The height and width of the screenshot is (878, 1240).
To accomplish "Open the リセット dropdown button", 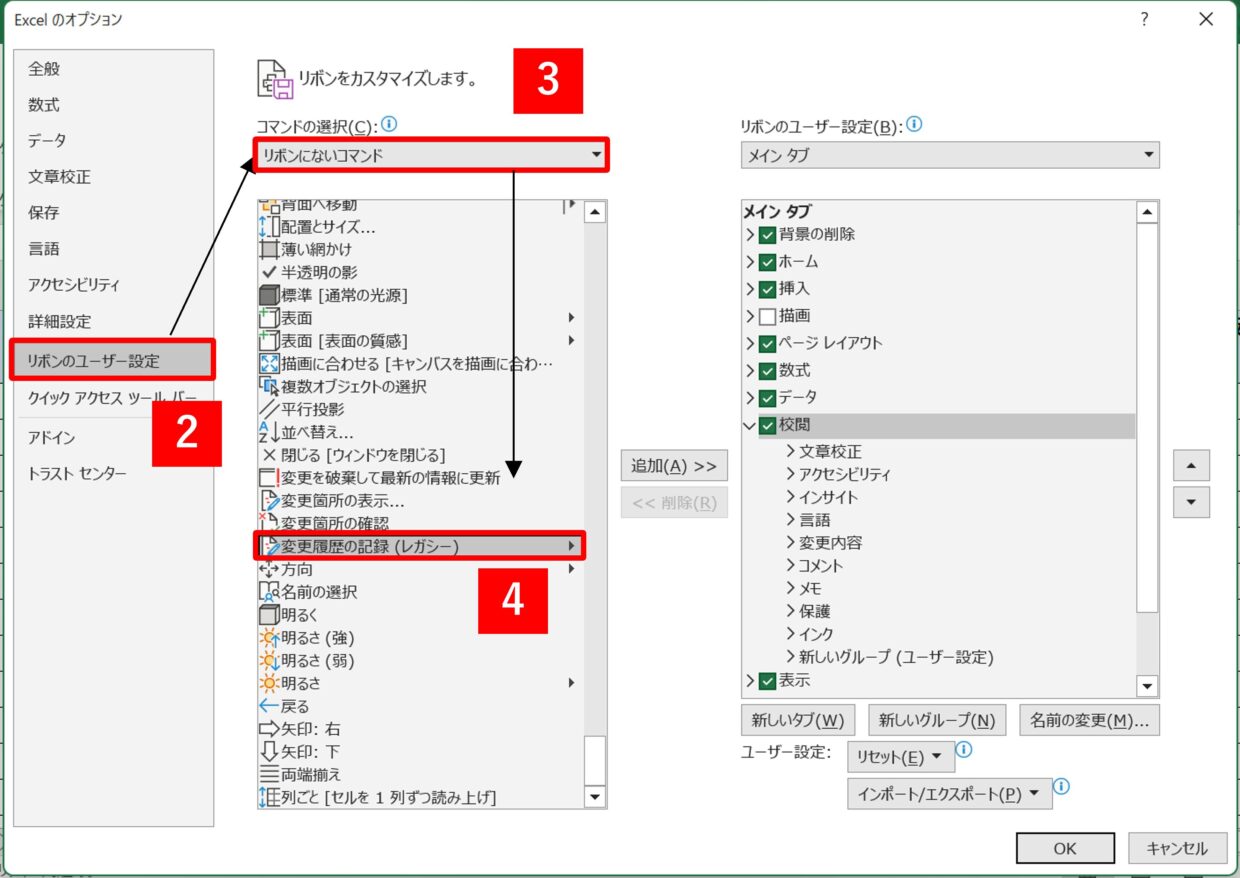I will (x=900, y=757).
